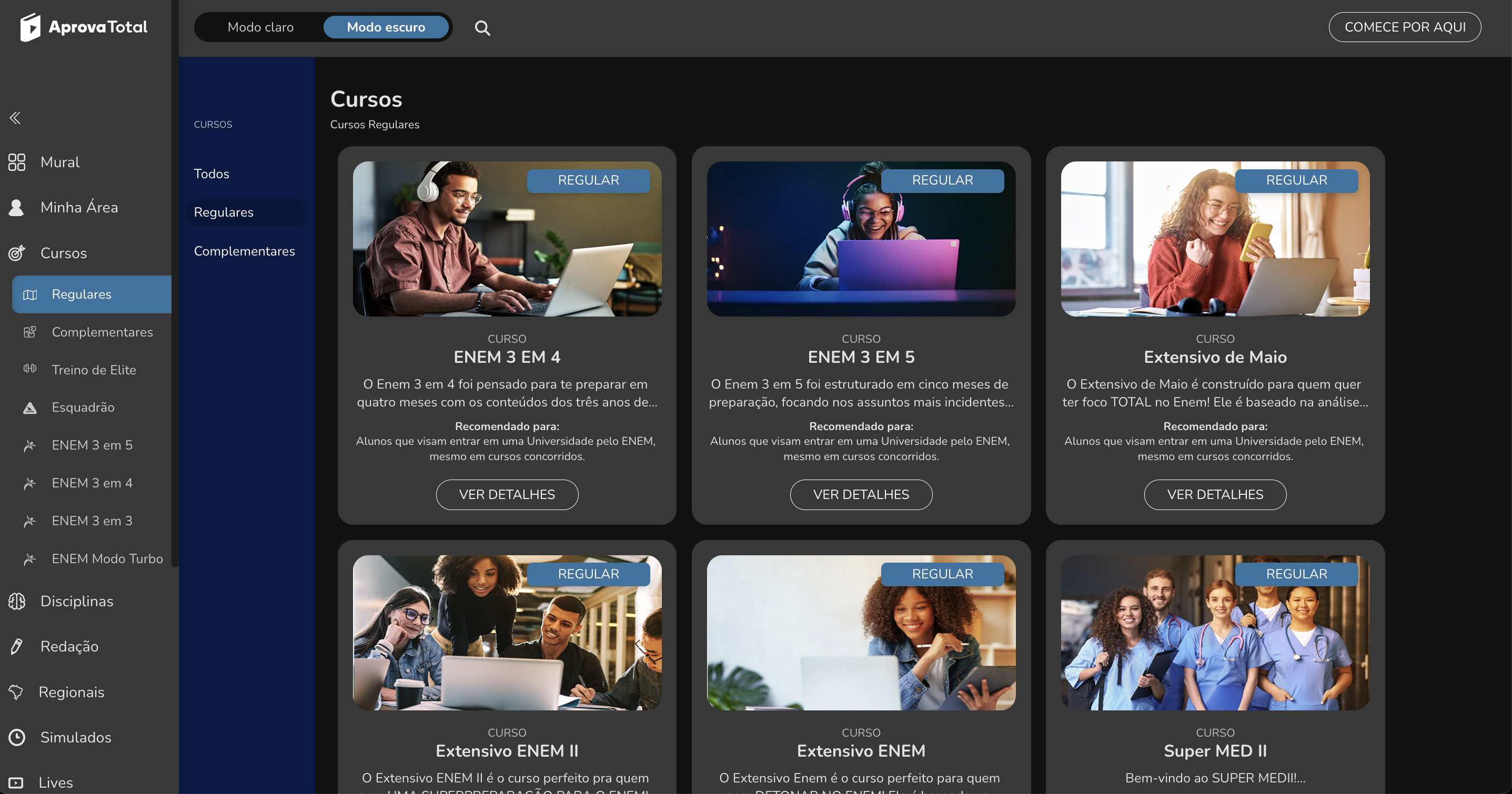Screen dimensions: 1512x794
Task: Open Simulados via clock icon
Action: [16, 737]
